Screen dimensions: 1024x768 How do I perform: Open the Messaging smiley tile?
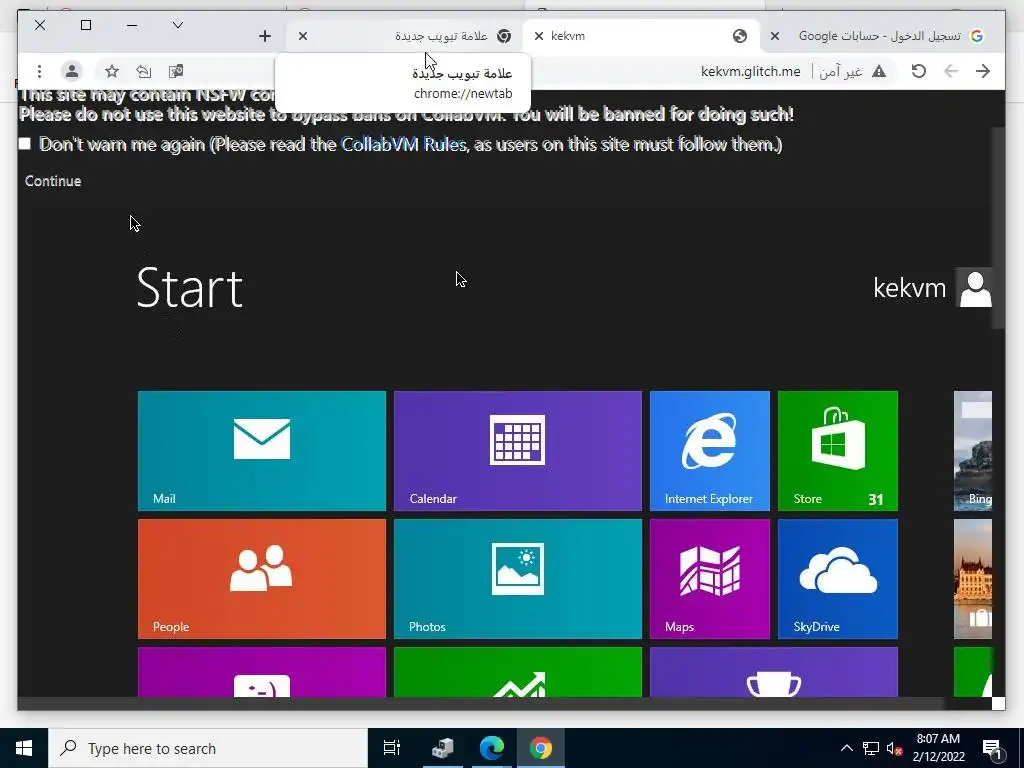tap(262, 672)
